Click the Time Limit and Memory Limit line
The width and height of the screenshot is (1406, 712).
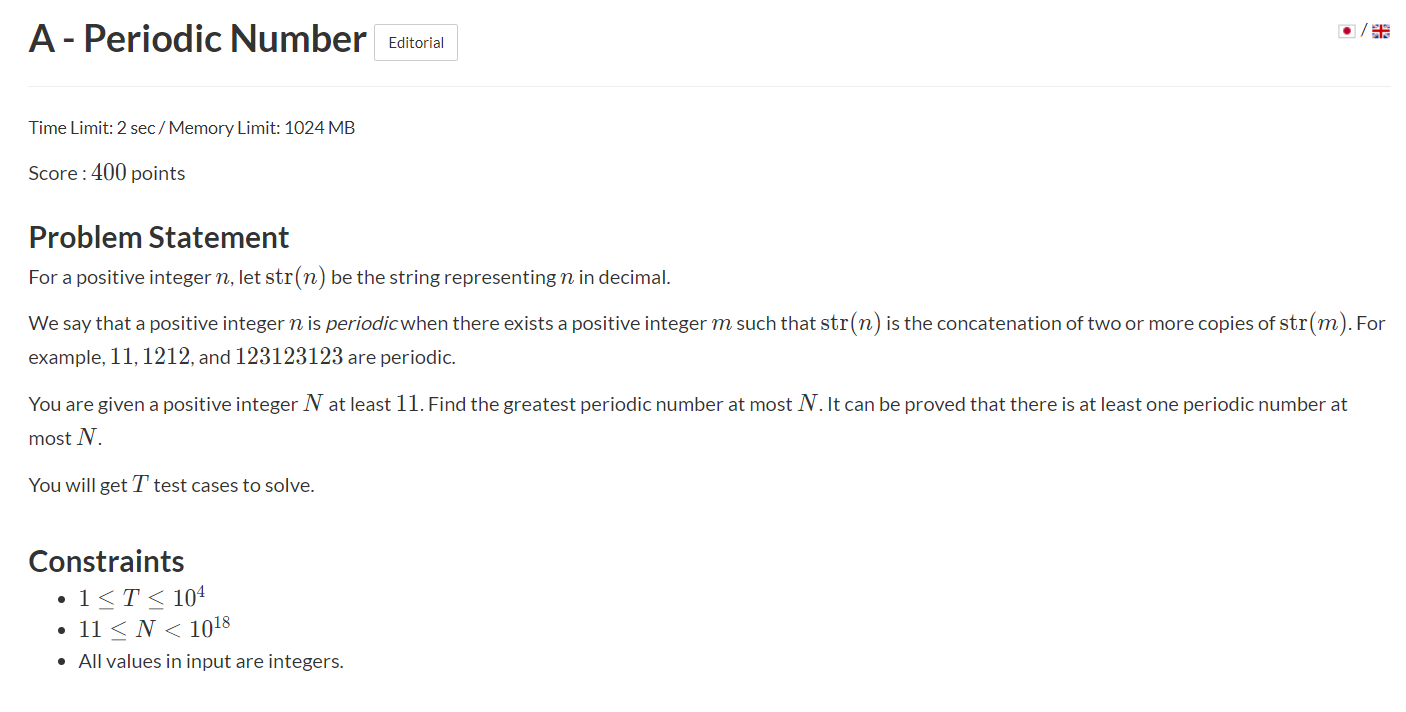coord(192,127)
